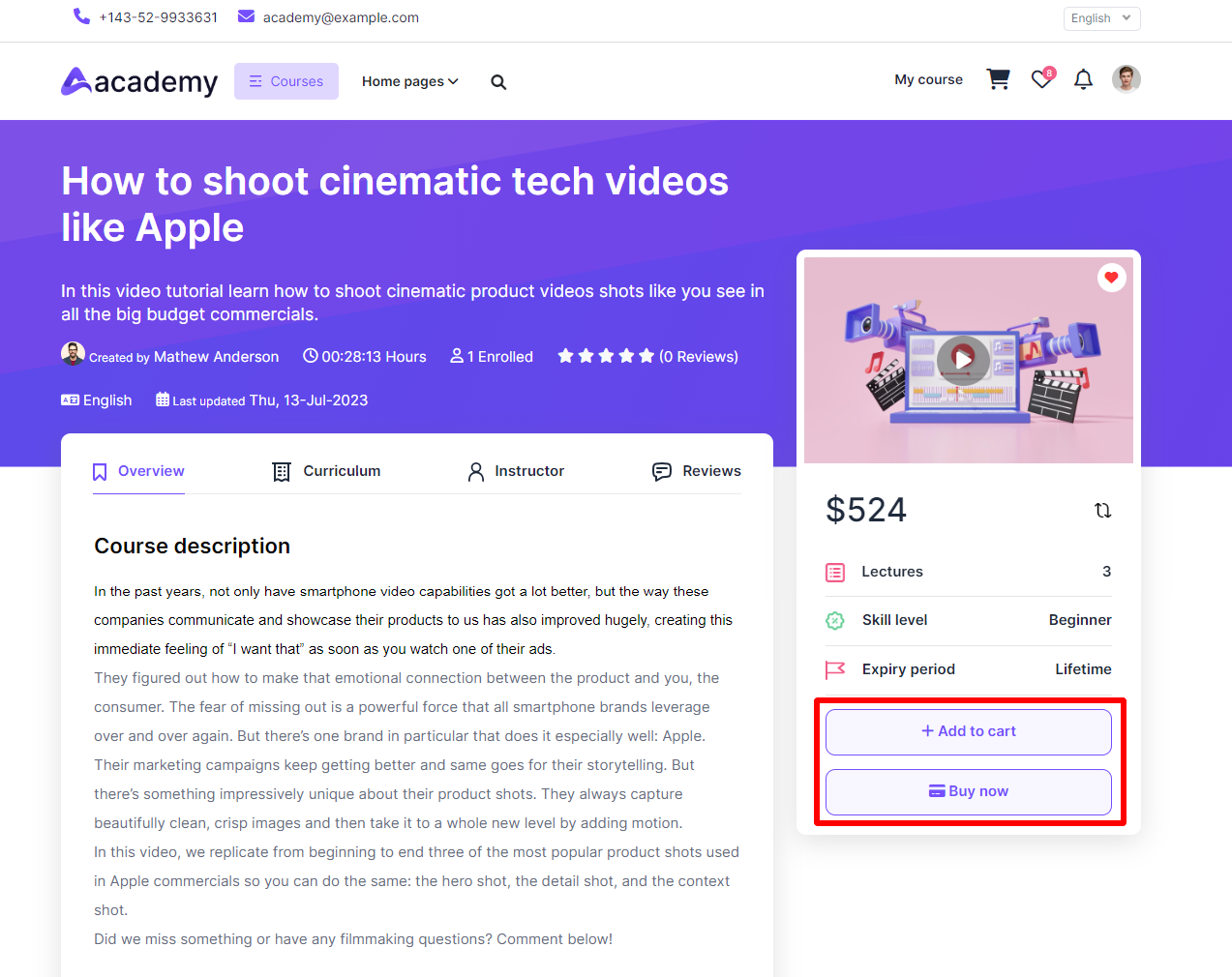Click the Add to cart button

click(x=968, y=732)
